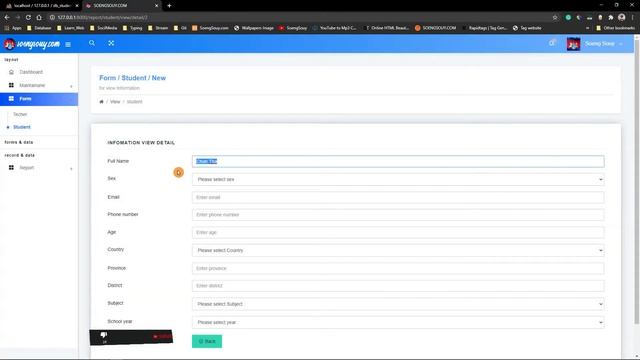Image resolution: width=640 pixels, height=360 pixels.
Task: Open the Student submenu item
Action: click(x=22, y=127)
